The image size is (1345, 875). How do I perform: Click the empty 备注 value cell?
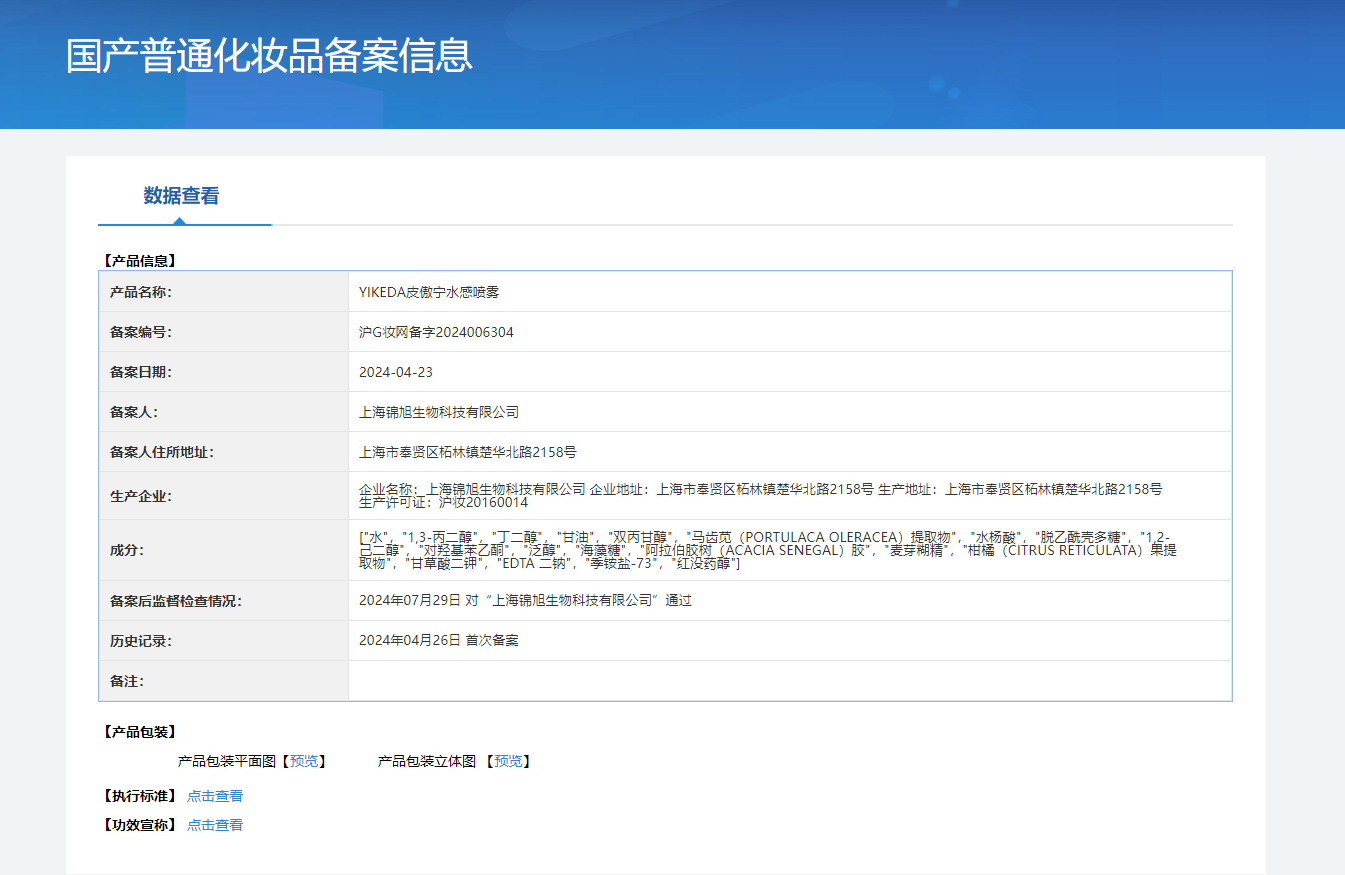790,681
